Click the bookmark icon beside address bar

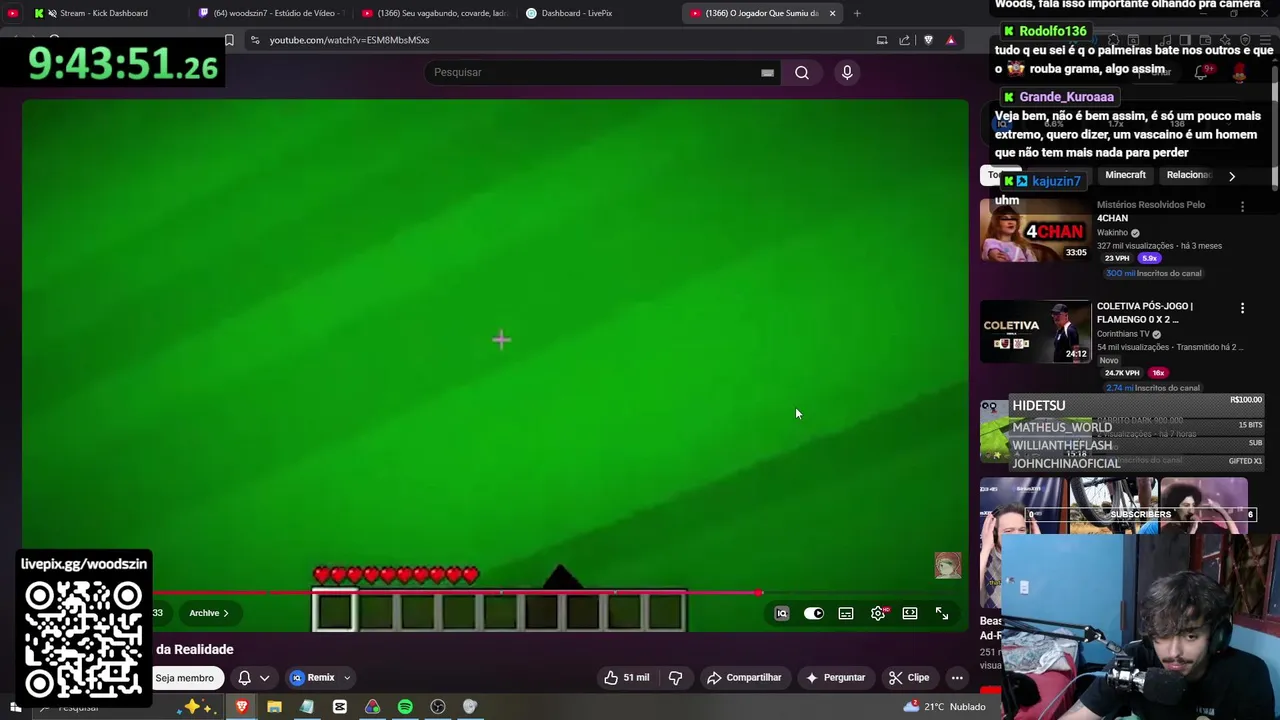pyautogui.click(x=229, y=40)
